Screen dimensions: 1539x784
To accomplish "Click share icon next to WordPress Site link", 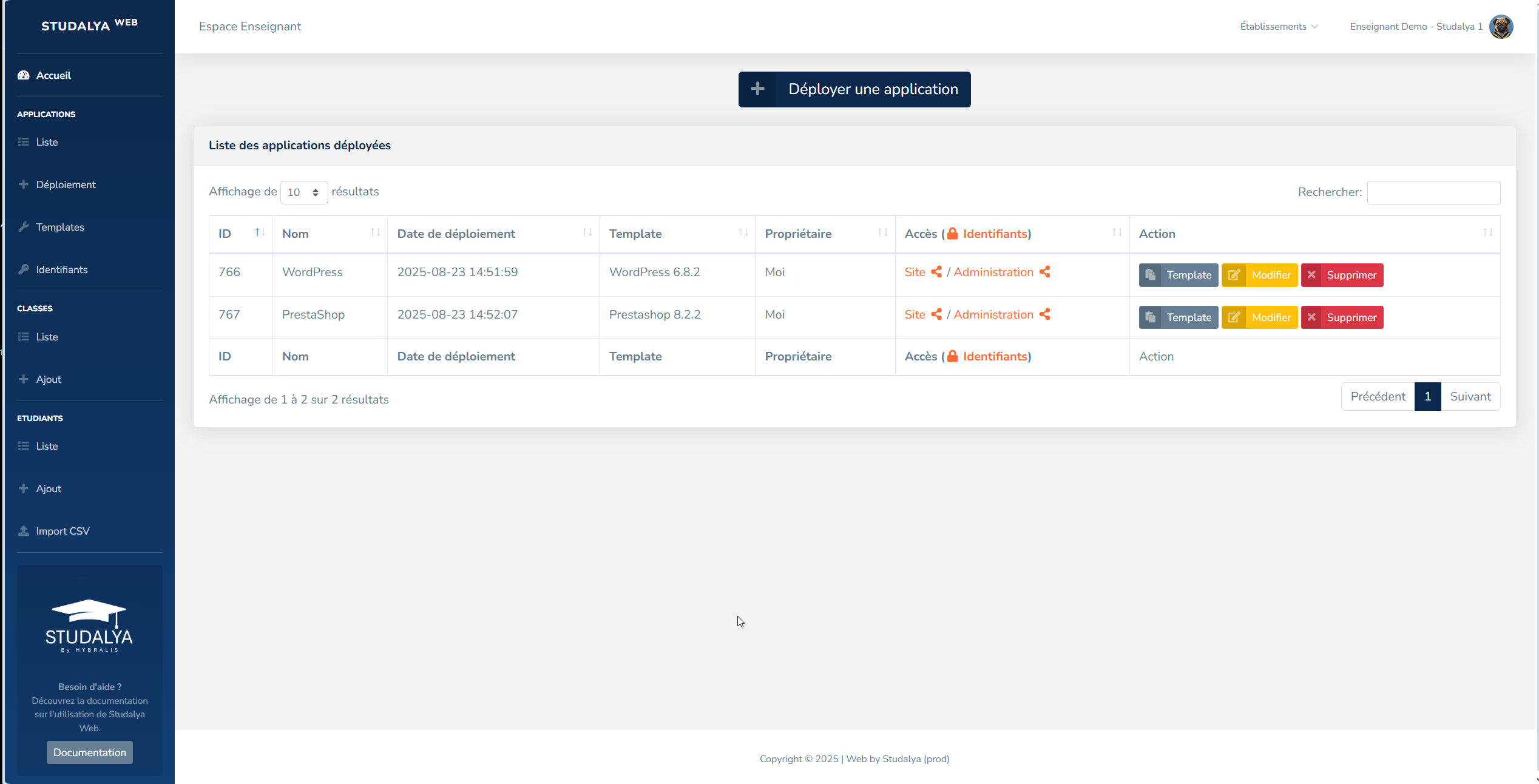I will pos(936,272).
